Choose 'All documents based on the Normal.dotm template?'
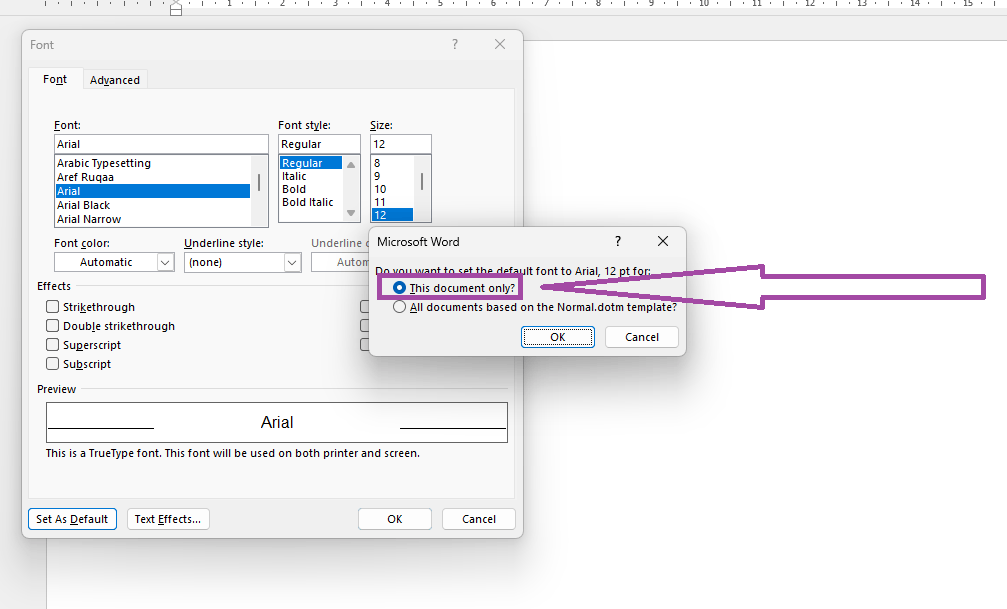Viewport: 1007px width, 609px height. pyautogui.click(x=400, y=307)
